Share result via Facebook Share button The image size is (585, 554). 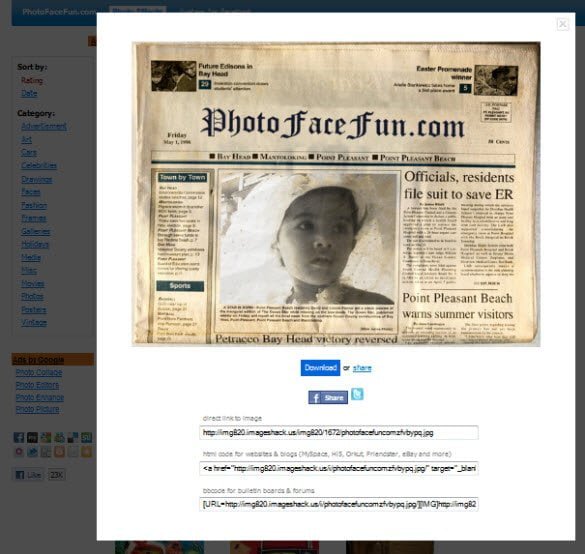coord(328,398)
